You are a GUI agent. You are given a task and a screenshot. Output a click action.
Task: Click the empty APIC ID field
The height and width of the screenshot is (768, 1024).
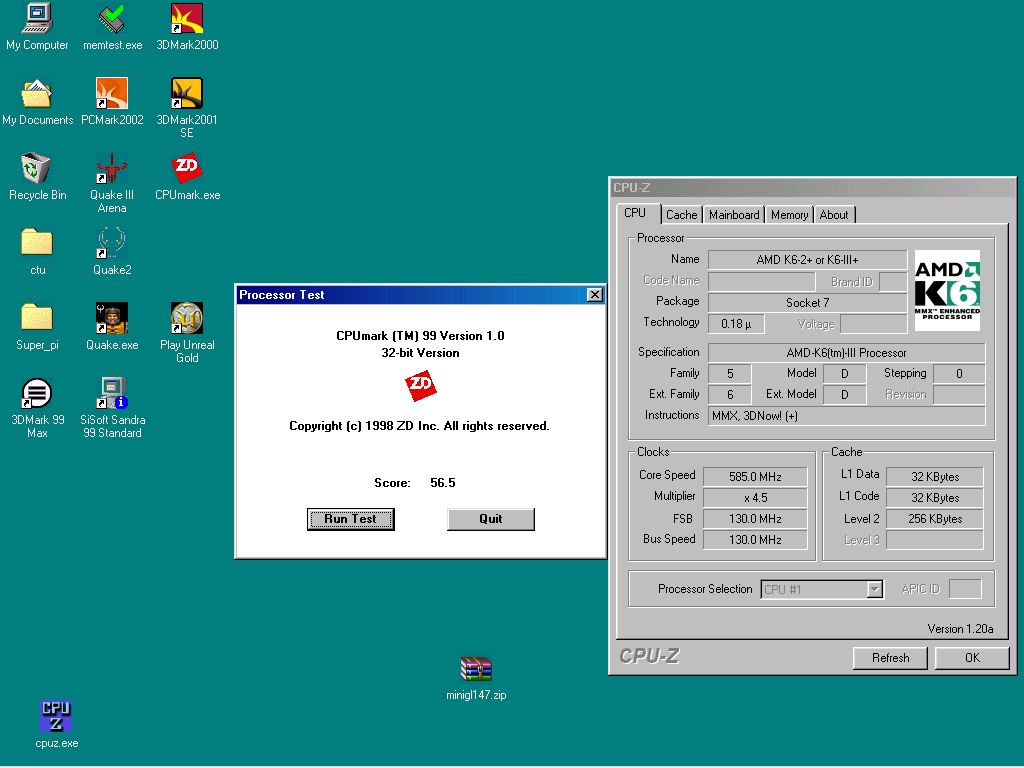tap(965, 589)
